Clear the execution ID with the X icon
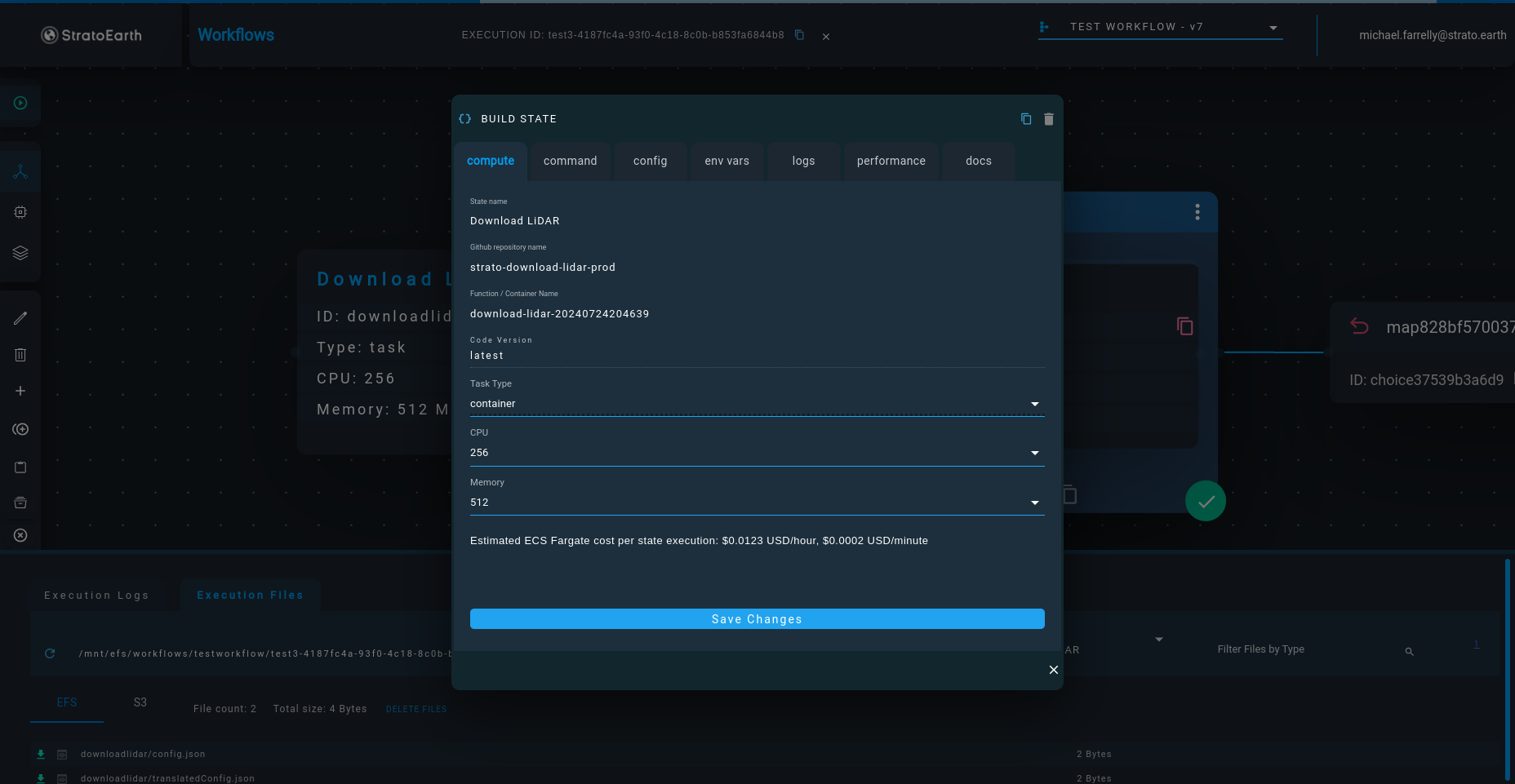The width and height of the screenshot is (1515, 784). 826,37
